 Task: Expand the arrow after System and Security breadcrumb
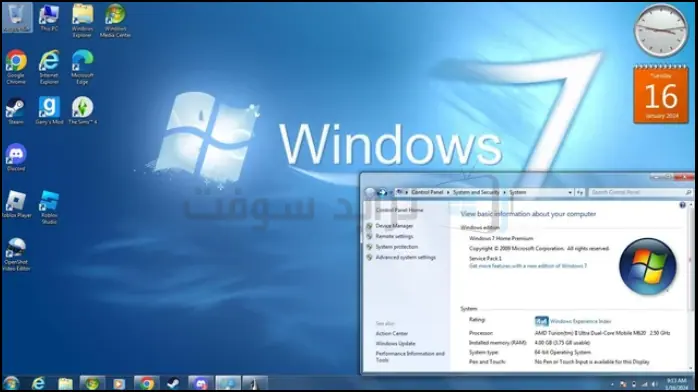click(x=504, y=192)
